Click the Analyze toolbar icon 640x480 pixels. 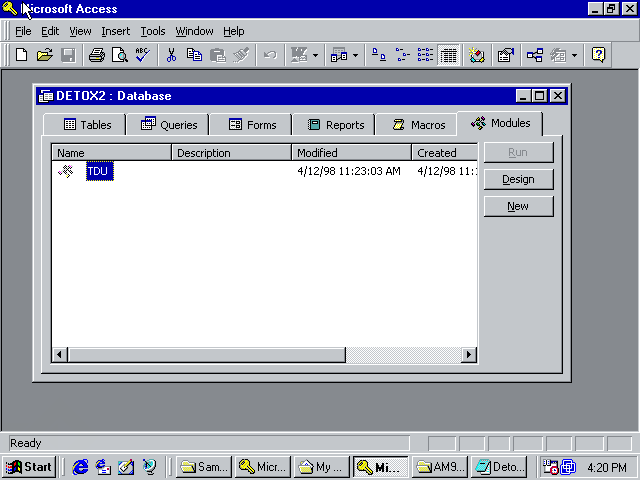pyautogui.click(x=339, y=55)
